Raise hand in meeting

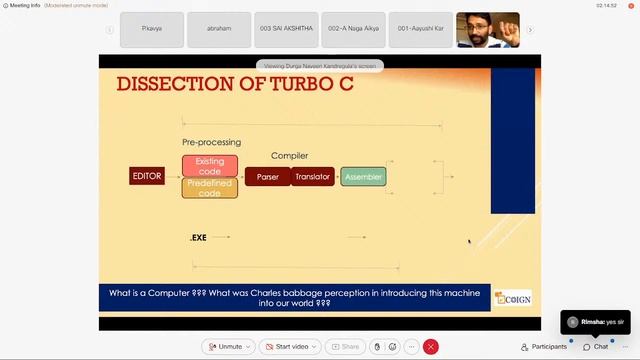[x=377, y=347]
